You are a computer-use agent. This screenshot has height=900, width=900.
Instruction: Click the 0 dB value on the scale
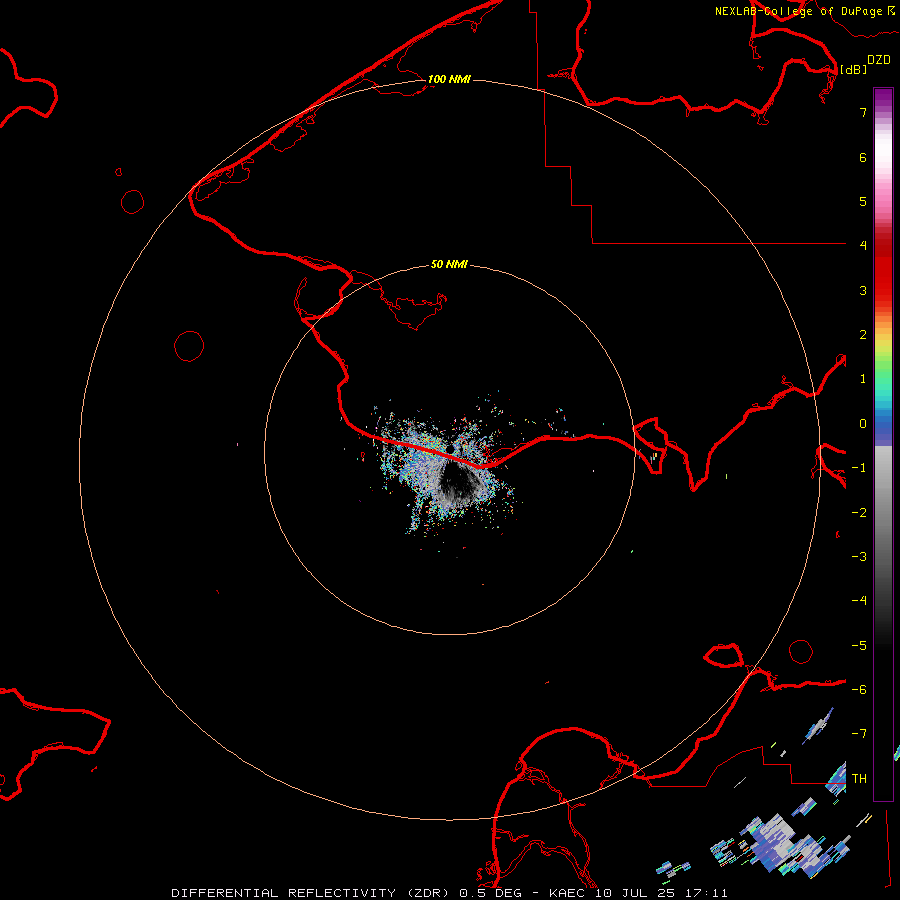pos(863,424)
